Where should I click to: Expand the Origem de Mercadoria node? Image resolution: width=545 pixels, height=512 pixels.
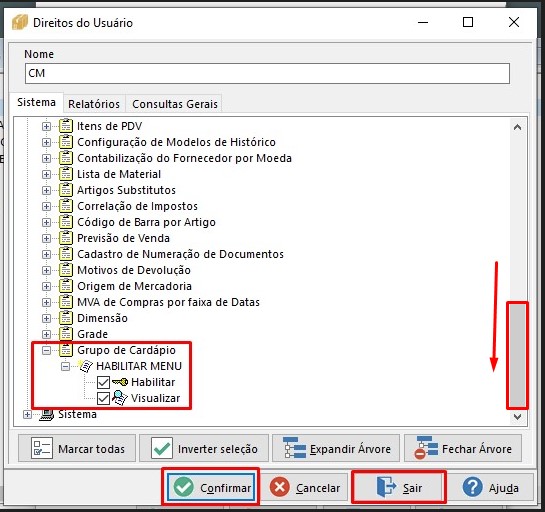pos(46,286)
